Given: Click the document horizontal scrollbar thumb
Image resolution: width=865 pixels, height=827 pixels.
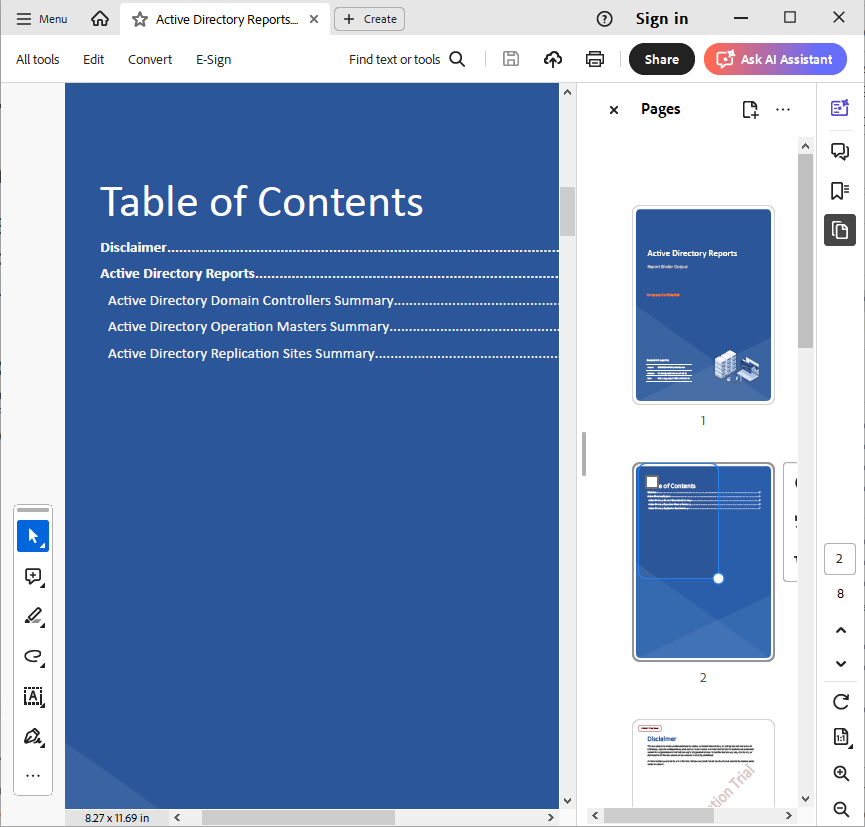Looking at the screenshot, I should [298, 818].
